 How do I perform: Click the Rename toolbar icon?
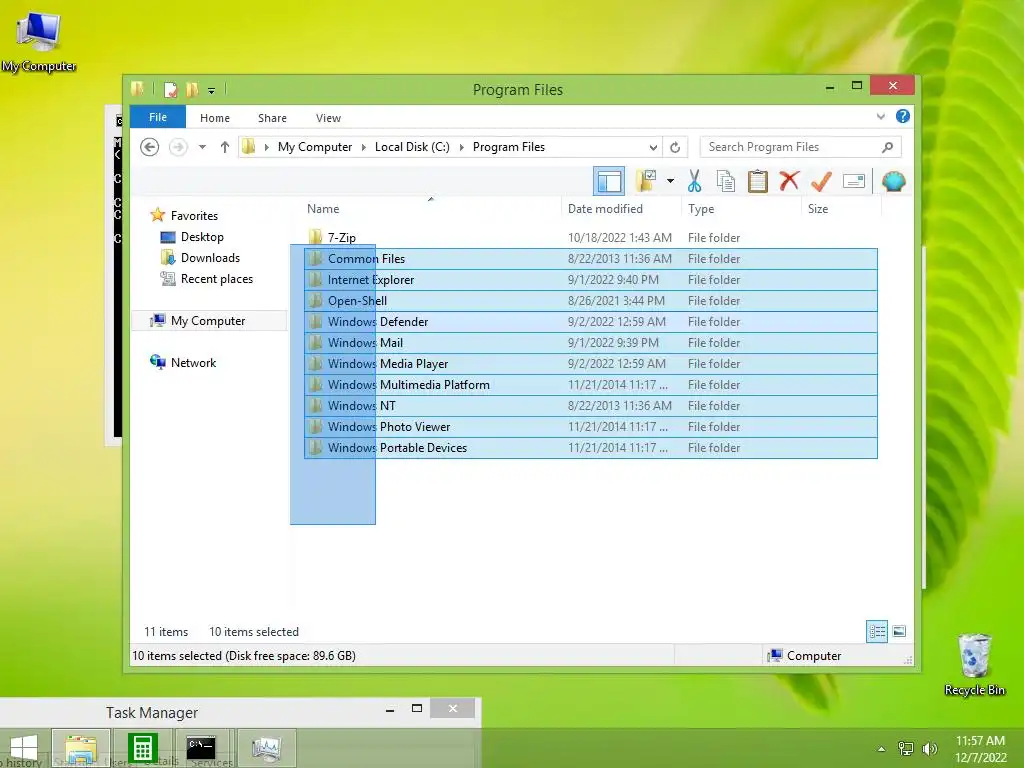point(854,181)
